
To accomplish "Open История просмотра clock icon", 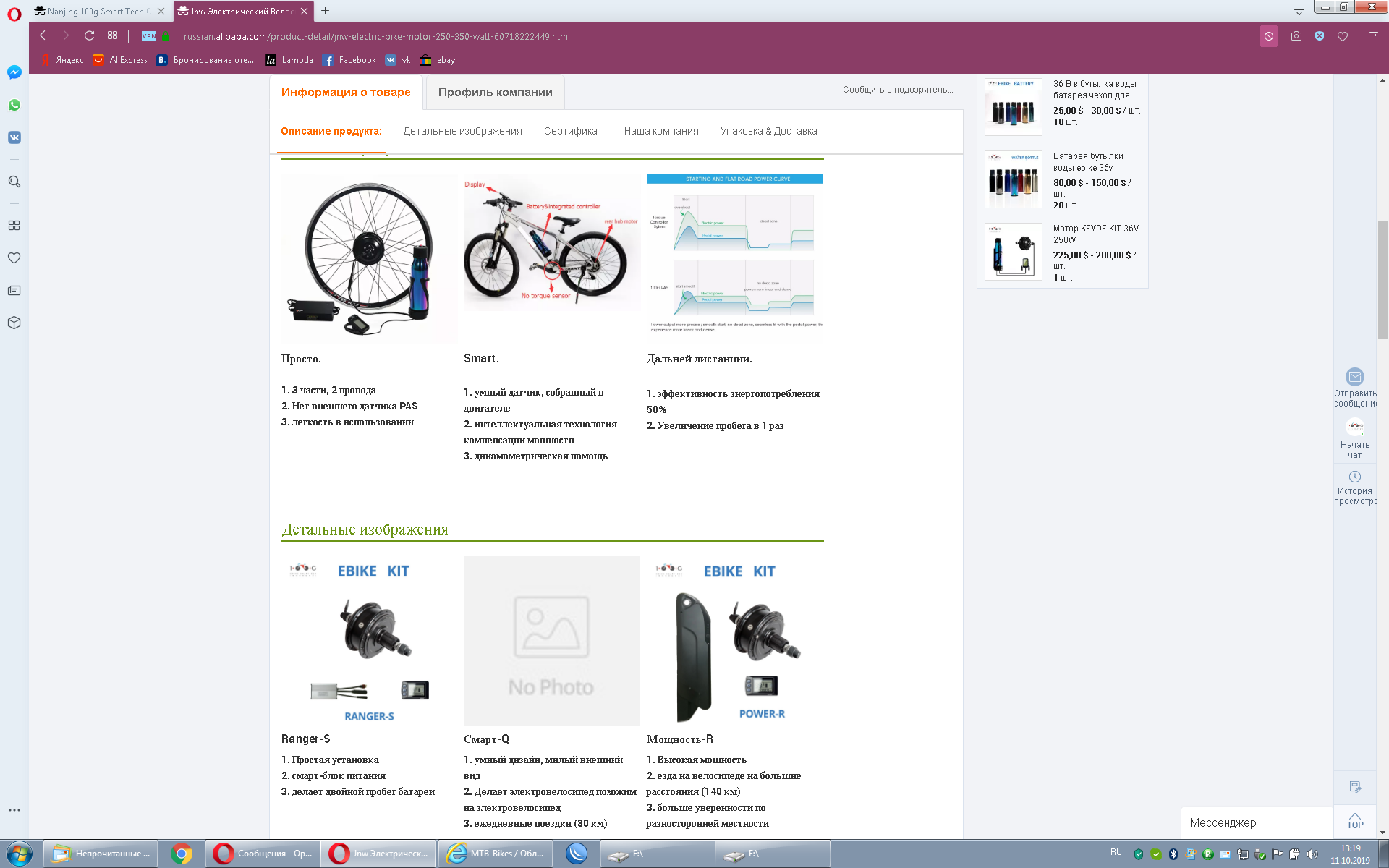I will tap(1355, 477).
